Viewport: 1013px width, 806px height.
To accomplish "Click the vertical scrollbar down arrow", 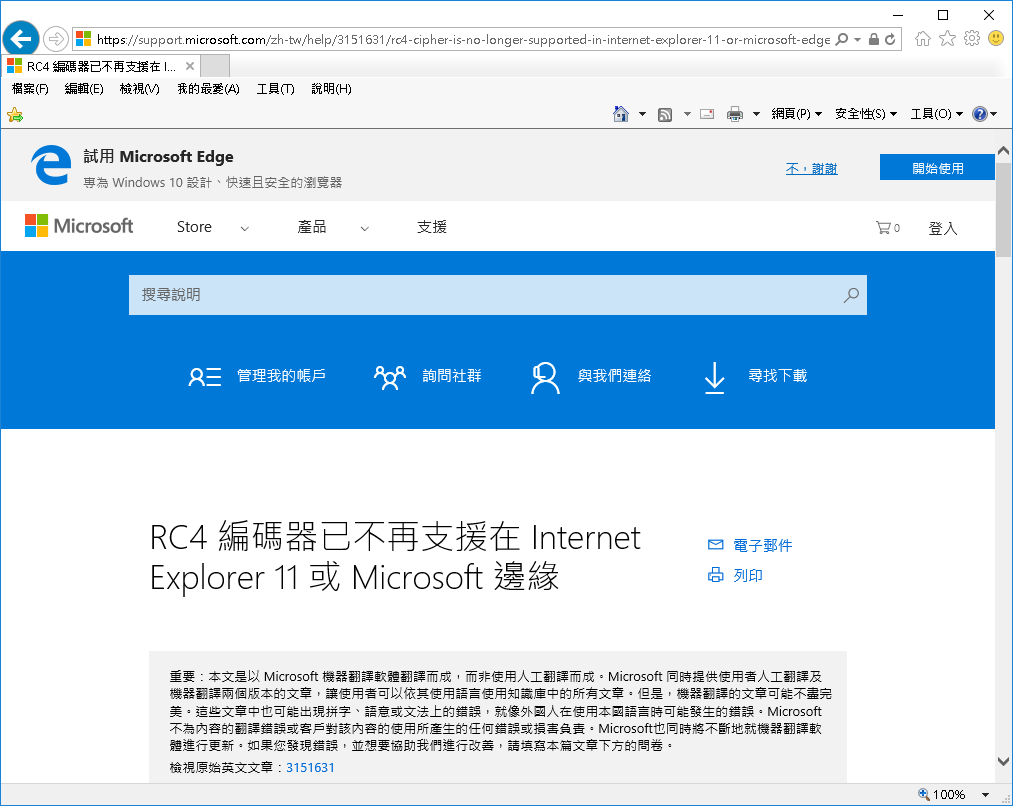I will 1003,761.
